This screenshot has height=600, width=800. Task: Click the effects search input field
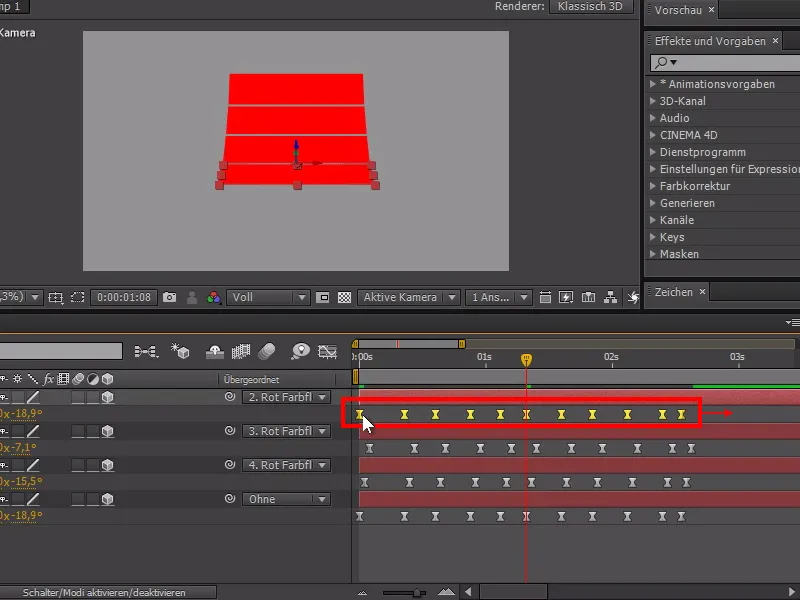[x=724, y=62]
